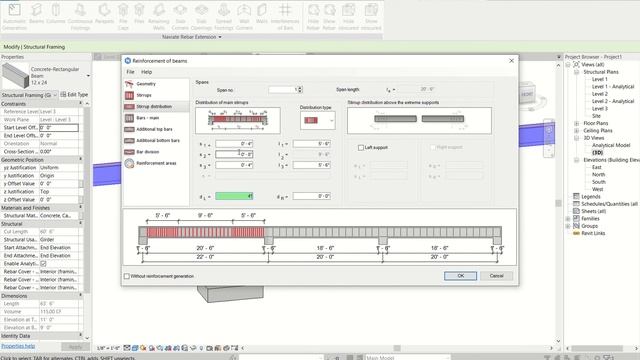
Task: Click the view horizontal scrollbar thumb
Action: (x=397, y=348)
